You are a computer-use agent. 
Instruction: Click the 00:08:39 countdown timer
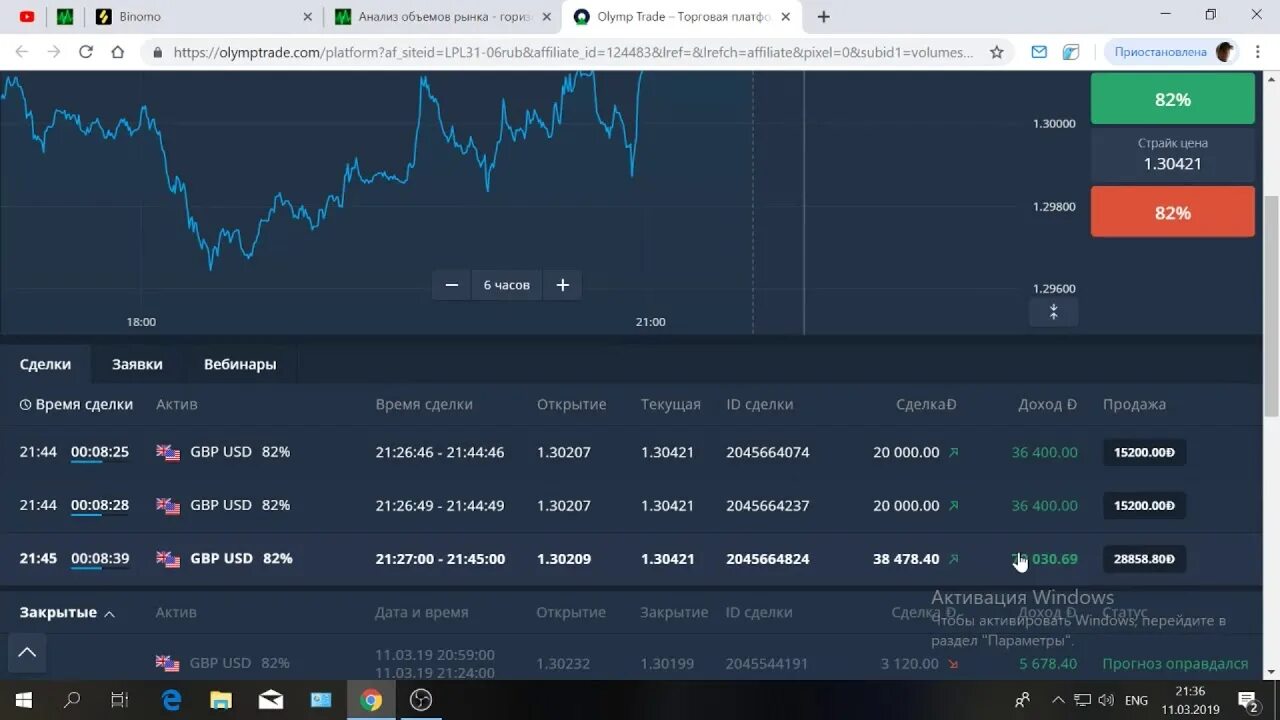pos(100,558)
